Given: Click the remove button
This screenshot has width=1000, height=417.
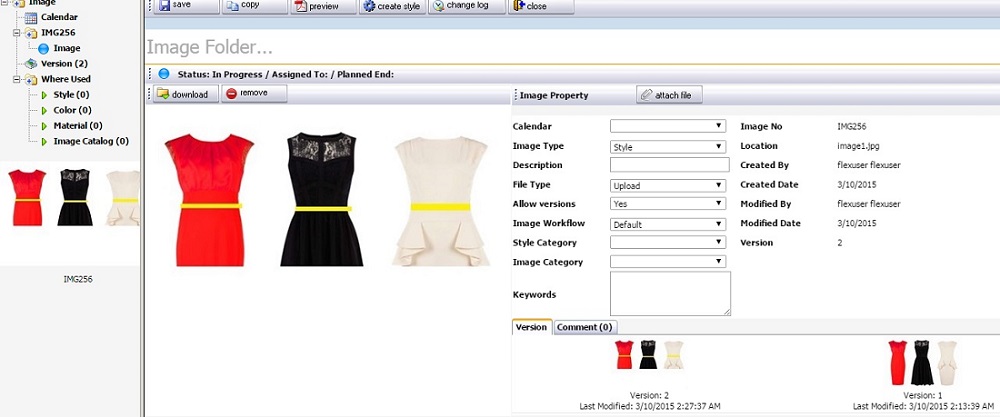Looking at the screenshot, I should [254, 94].
